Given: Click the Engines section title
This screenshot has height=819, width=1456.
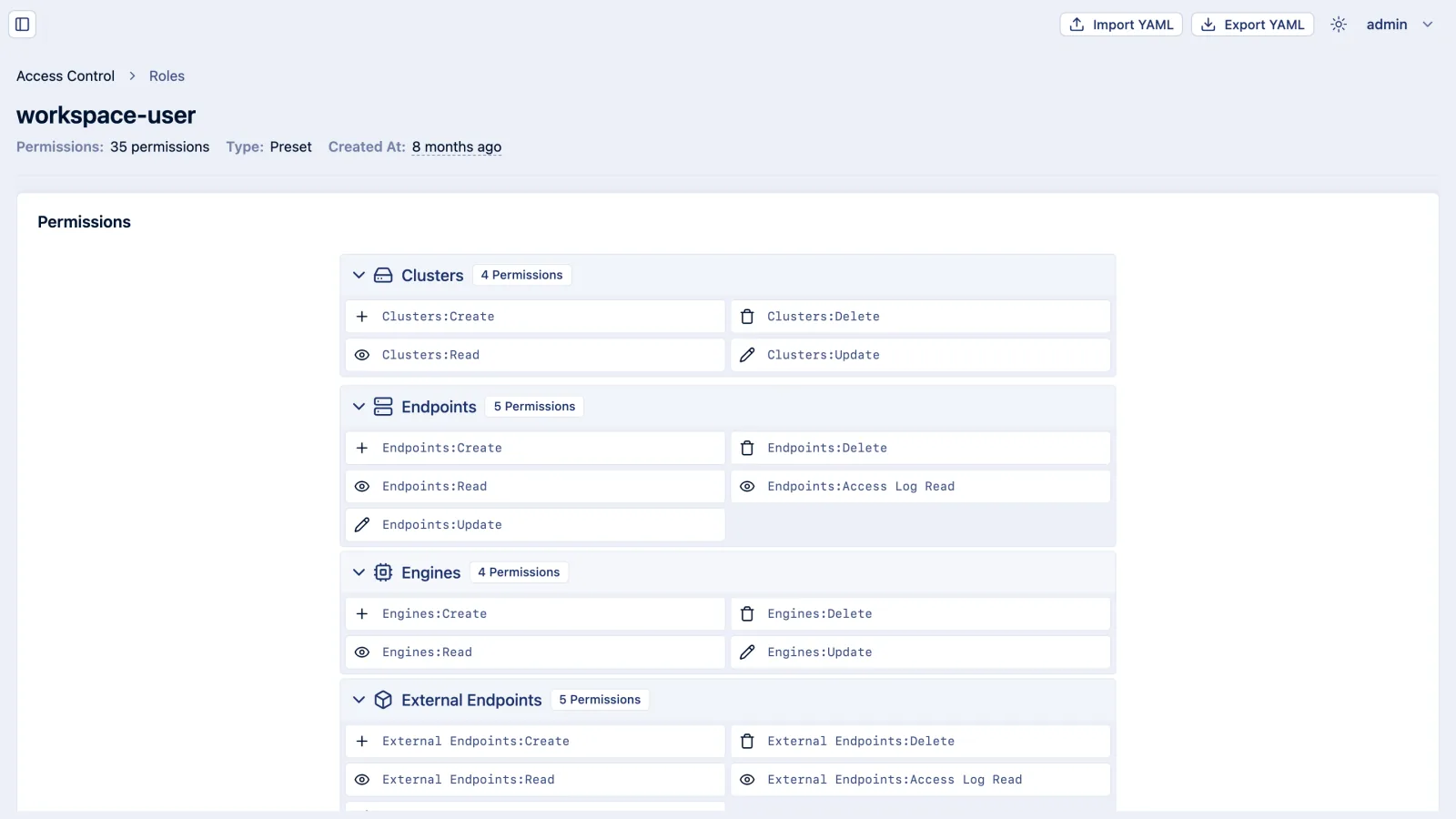Looking at the screenshot, I should (430, 572).
